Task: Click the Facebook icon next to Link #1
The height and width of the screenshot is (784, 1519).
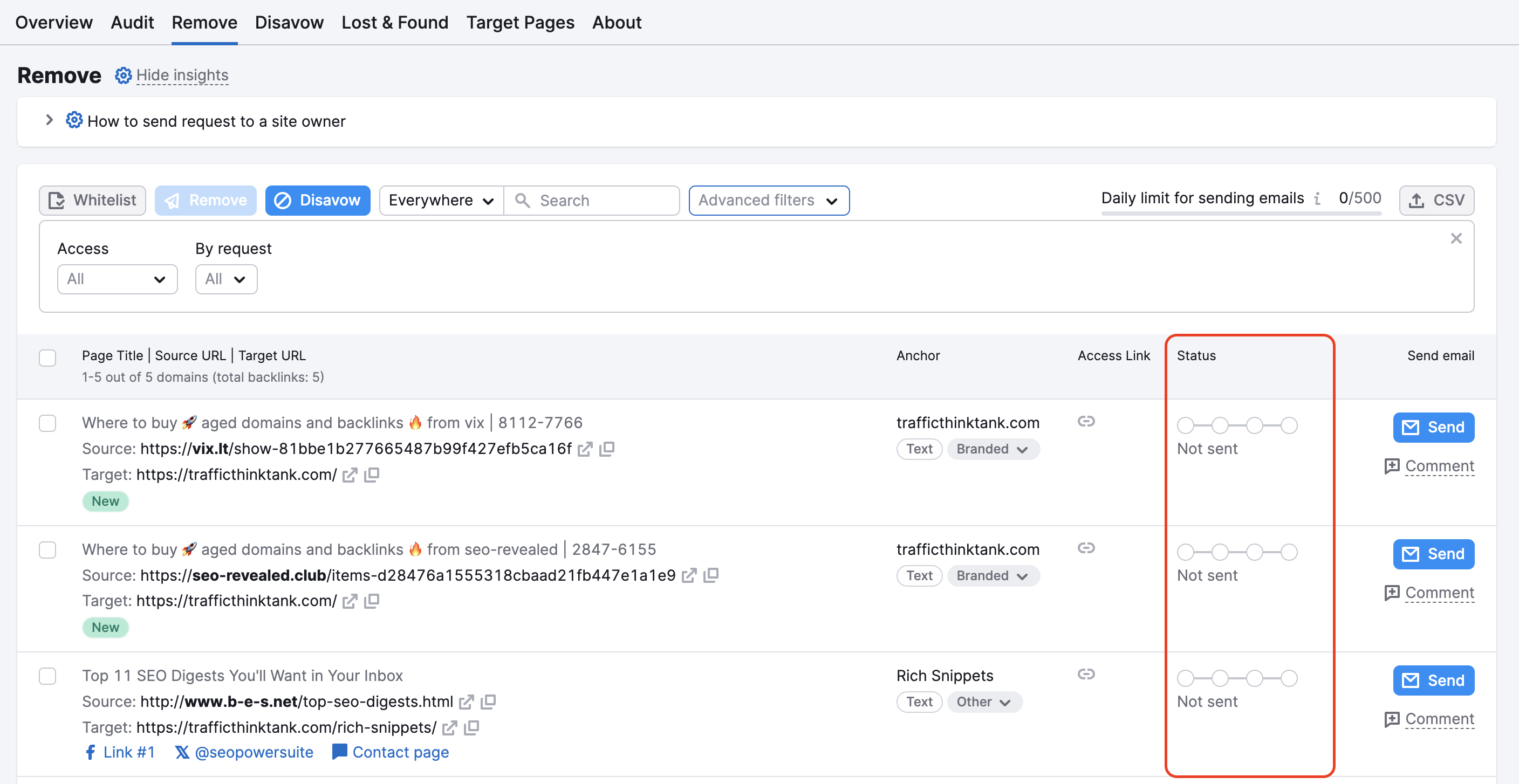Action: point(90,752)
